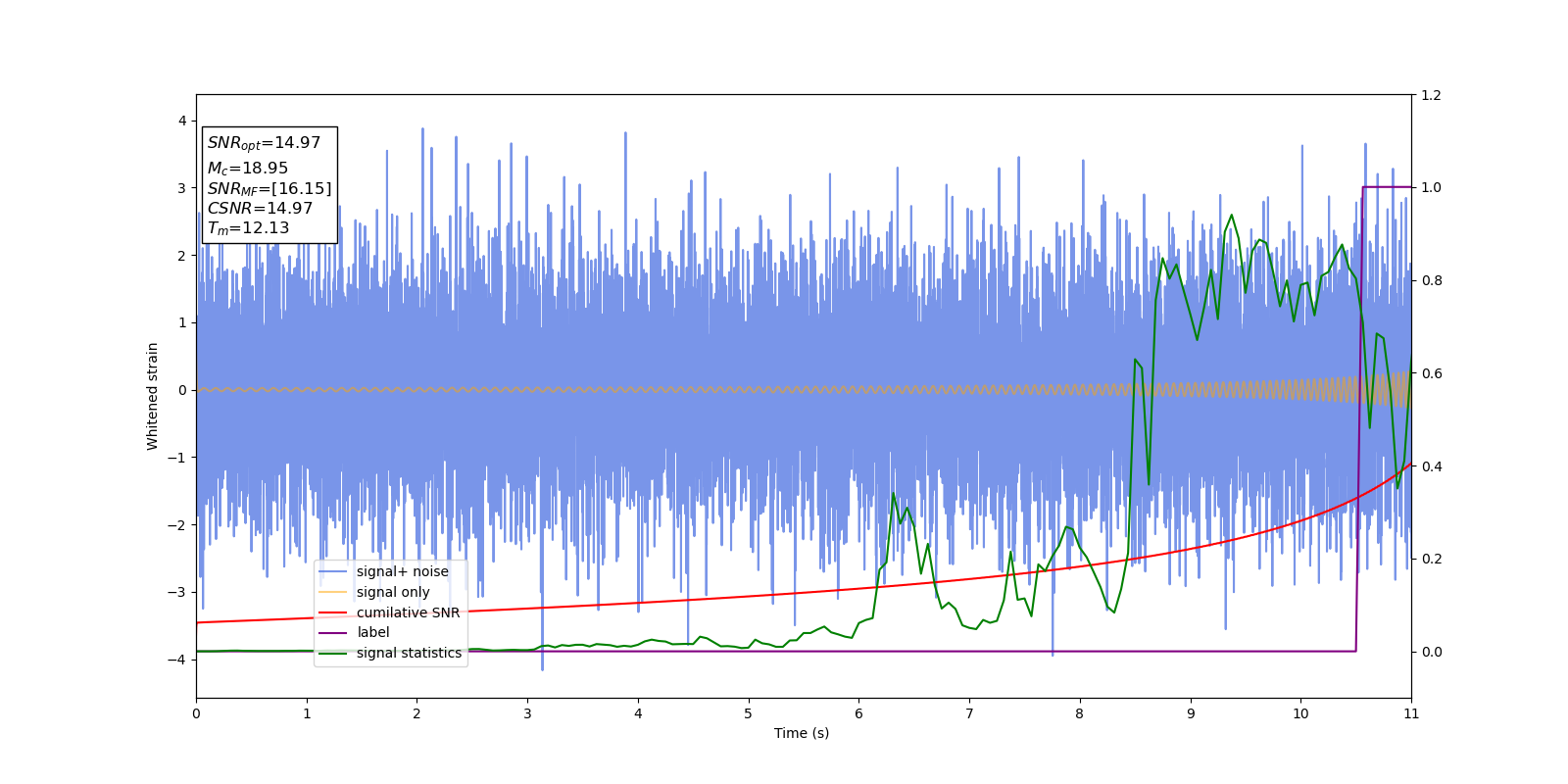Image resolution: width=1568 pixels, height=784 pixels.
Task: Click the right-axis tick label 0.6
Action: click(1431, 373)
